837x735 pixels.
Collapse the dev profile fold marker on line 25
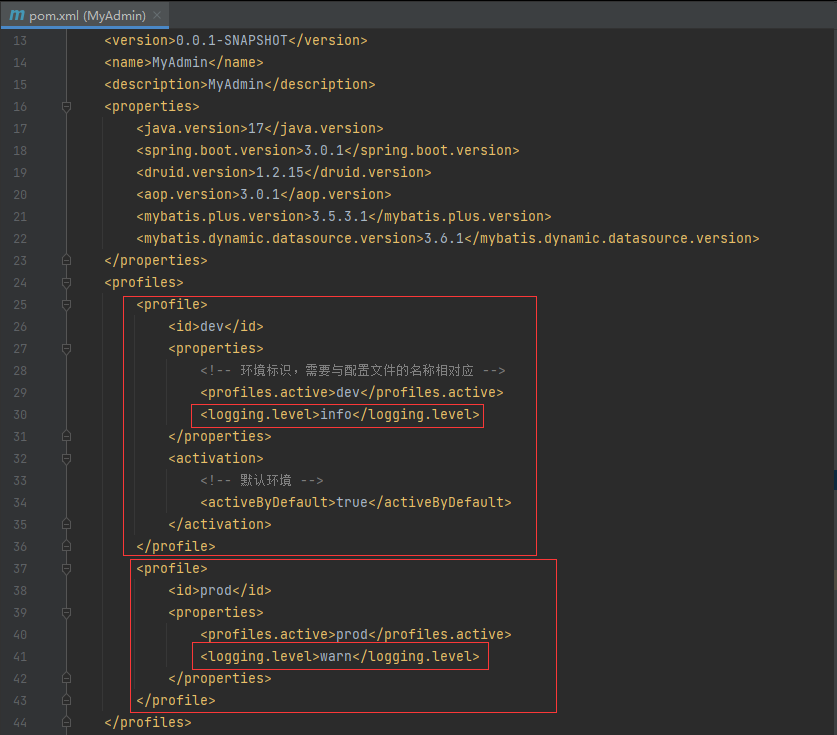pyautogui.click(x=66, y=305)
